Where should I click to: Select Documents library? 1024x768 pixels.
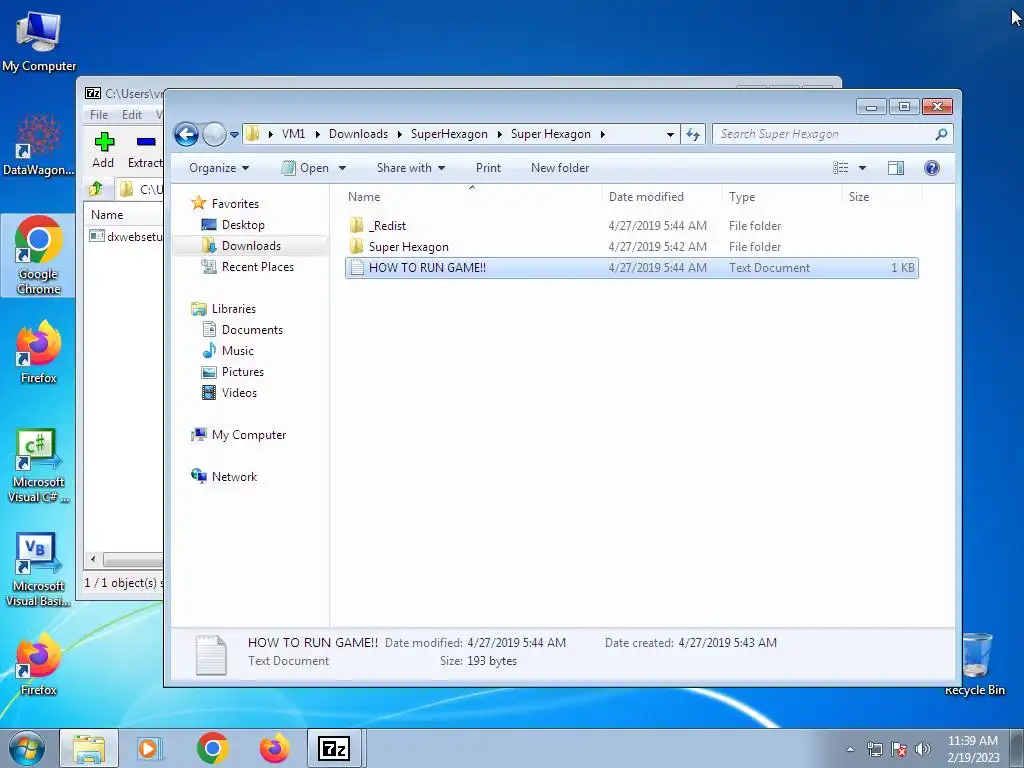(252, 330)
